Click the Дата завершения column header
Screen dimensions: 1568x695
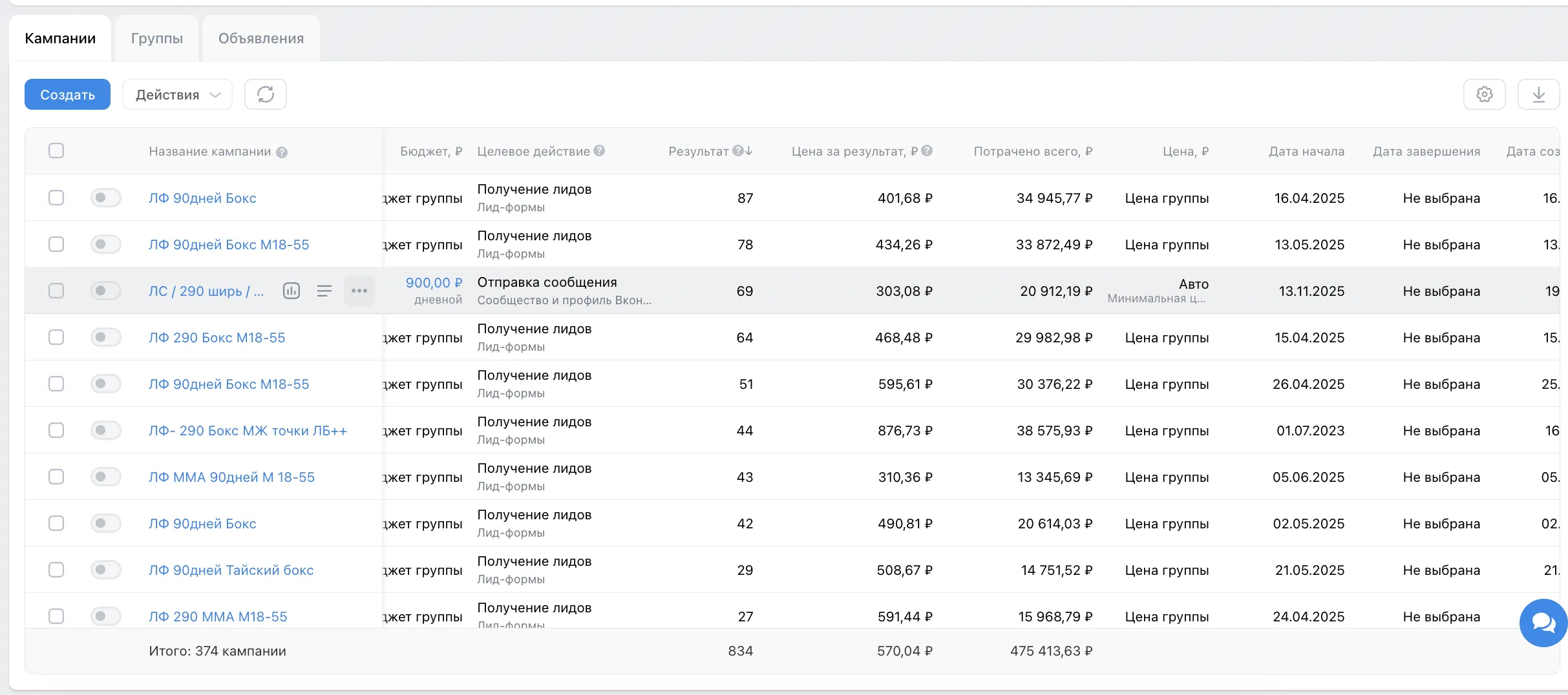[x=1426, y=151]
